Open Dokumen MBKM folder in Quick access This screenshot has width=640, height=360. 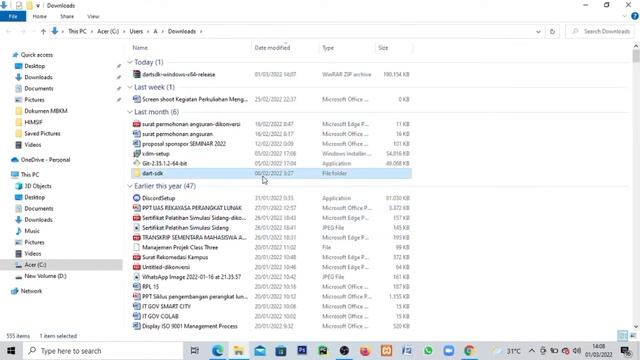(x=46, y=111)
